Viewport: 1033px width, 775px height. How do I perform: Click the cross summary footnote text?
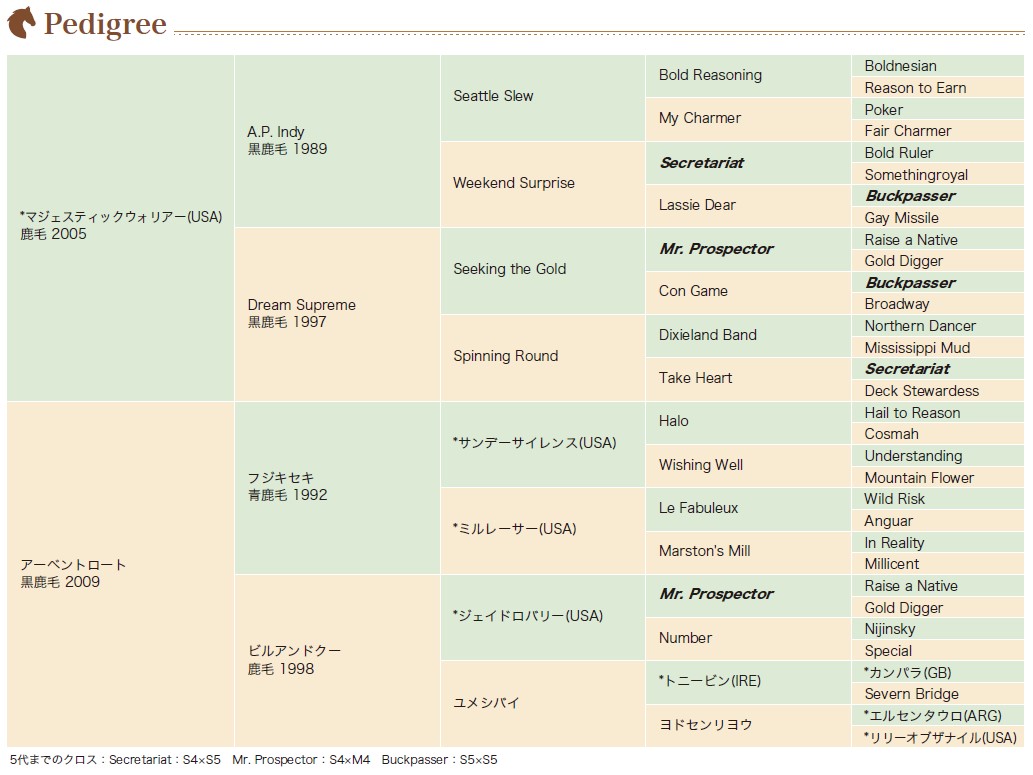[254, 760]
